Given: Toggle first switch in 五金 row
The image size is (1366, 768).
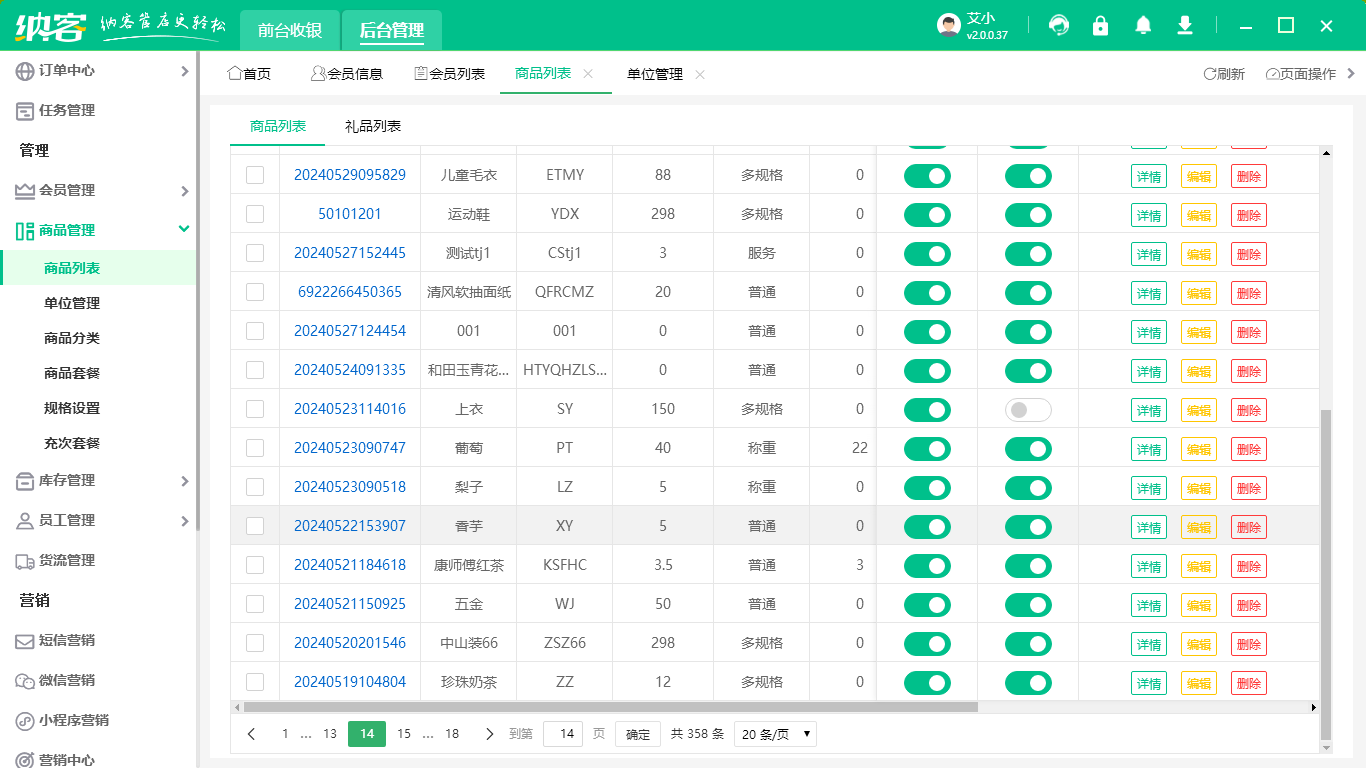Looking at the screenshot, I should (x=927, y=605).
